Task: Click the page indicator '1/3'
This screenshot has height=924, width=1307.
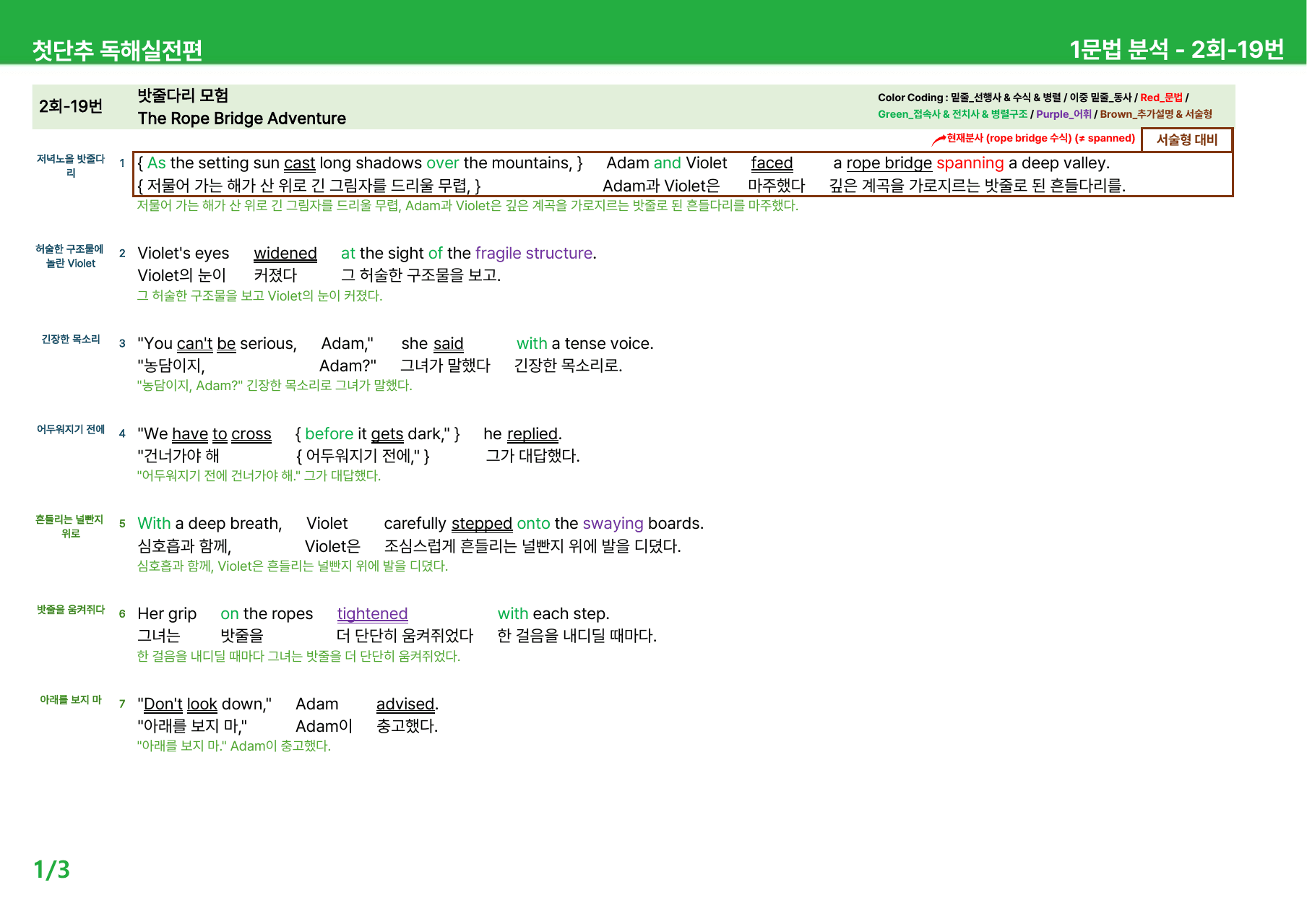Action: pos(51,869)
